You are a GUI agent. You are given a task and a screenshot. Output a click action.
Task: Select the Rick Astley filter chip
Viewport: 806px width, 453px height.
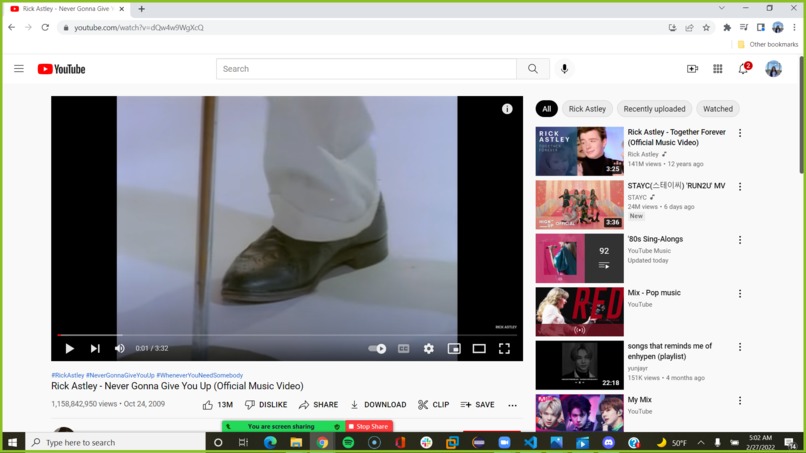pyautogui.click(x=587, y=109)
